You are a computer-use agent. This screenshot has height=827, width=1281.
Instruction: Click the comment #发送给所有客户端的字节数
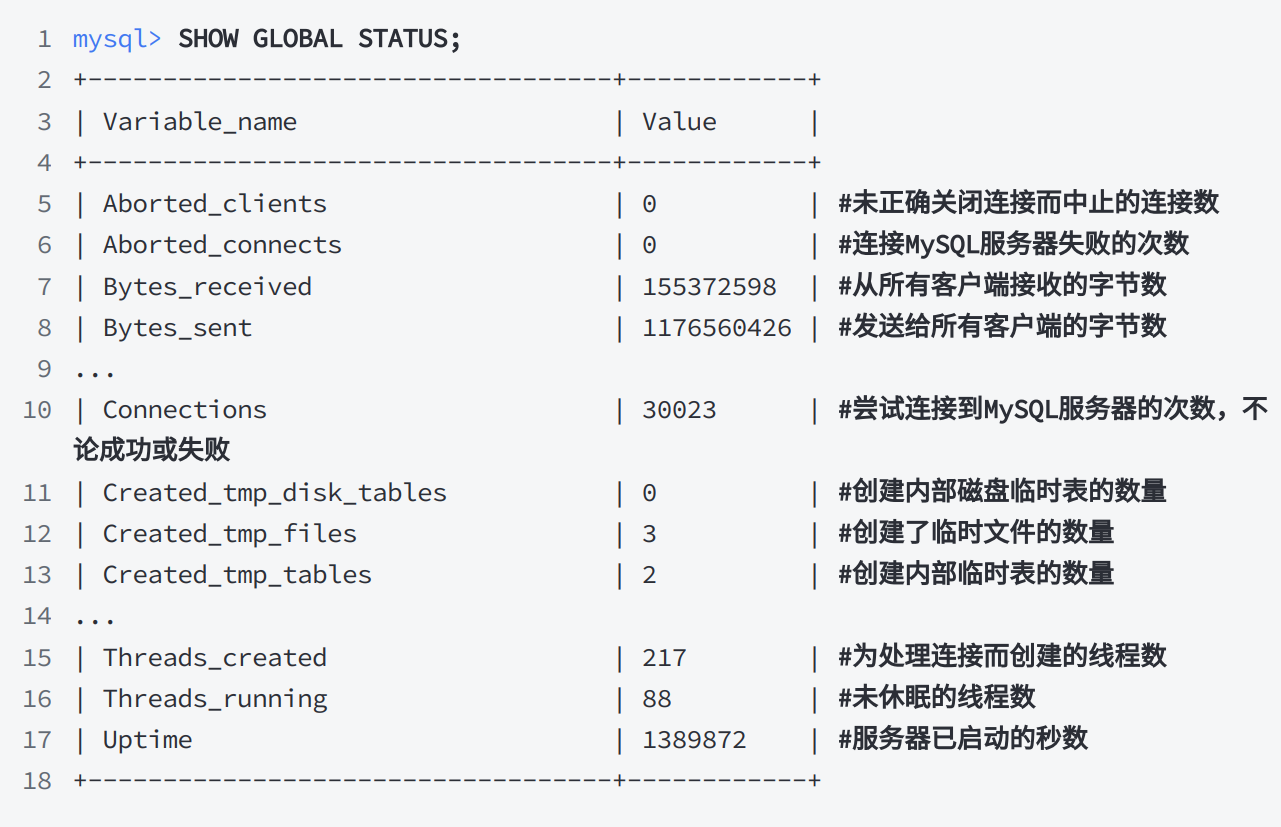tap(1003, 327)
